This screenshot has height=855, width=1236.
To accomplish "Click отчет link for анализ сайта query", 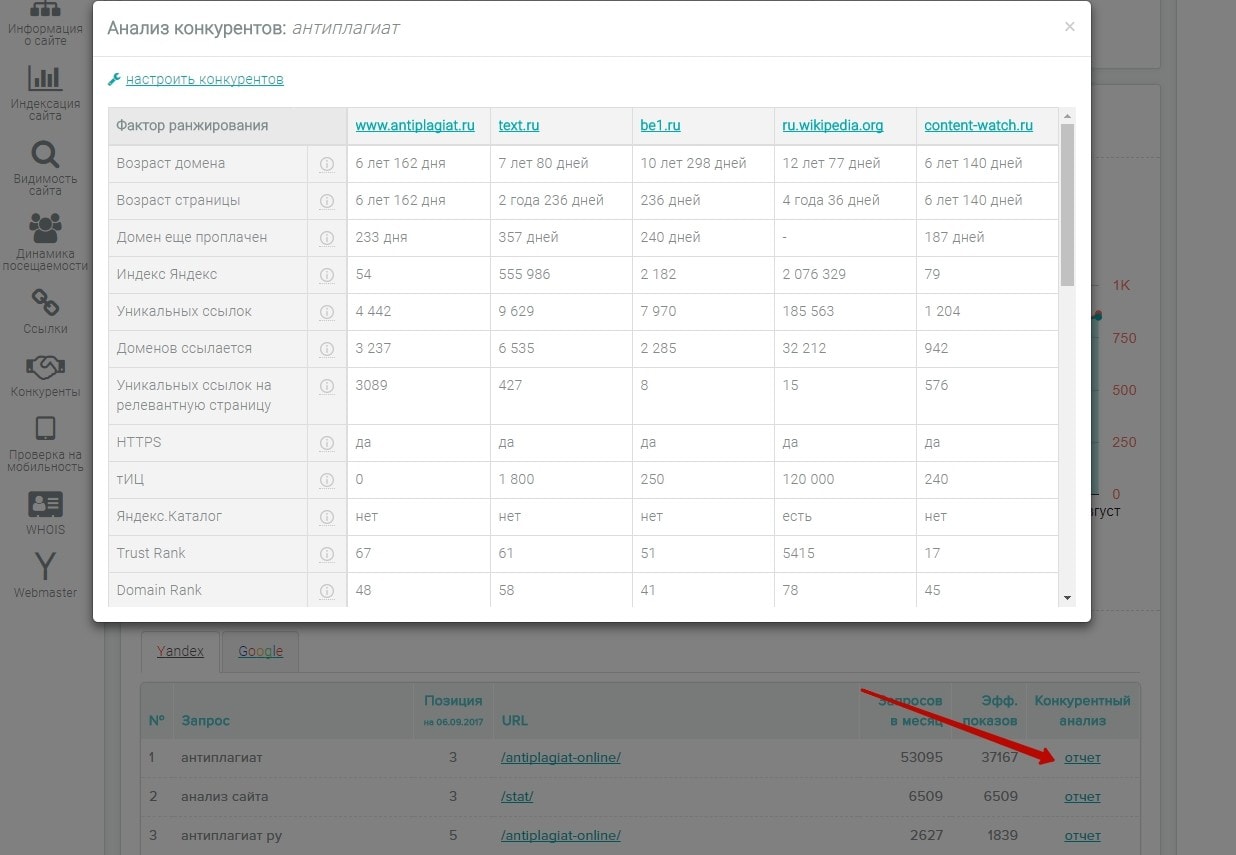I will click(x=1082, y=797).
